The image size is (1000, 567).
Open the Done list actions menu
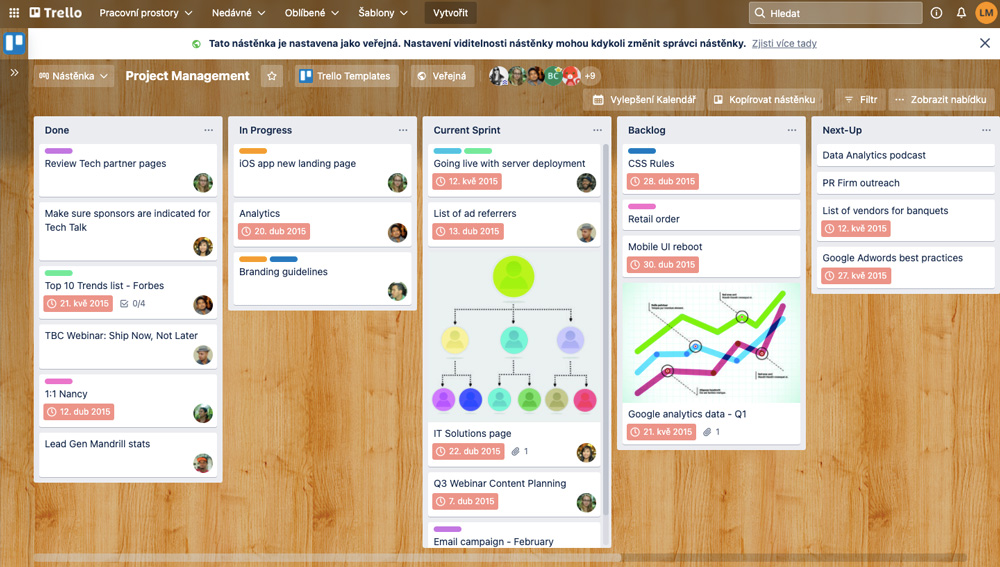pyautogui.click(x=209, y=130)
